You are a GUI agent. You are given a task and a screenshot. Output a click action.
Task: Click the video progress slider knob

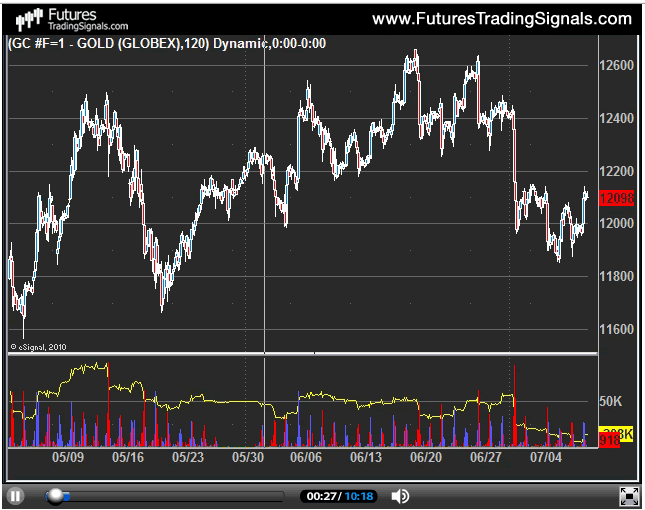pyautogui.click(x=55, y=496)
